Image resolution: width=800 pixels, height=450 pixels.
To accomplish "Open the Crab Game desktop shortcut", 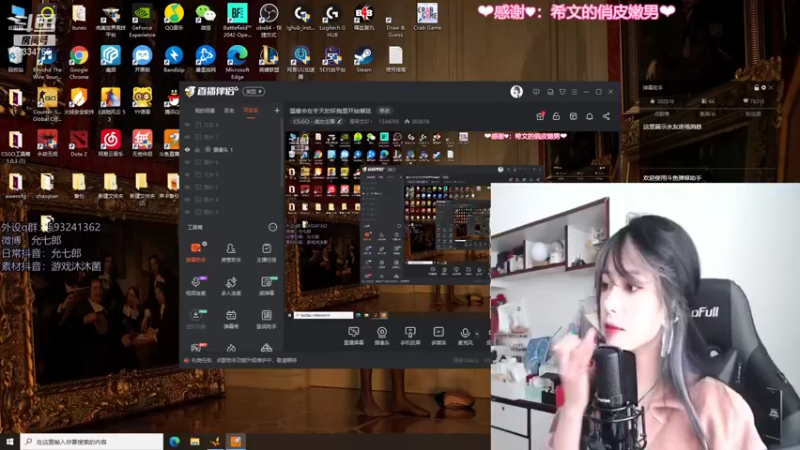I will pyautogui.click(x=427, y=17).
